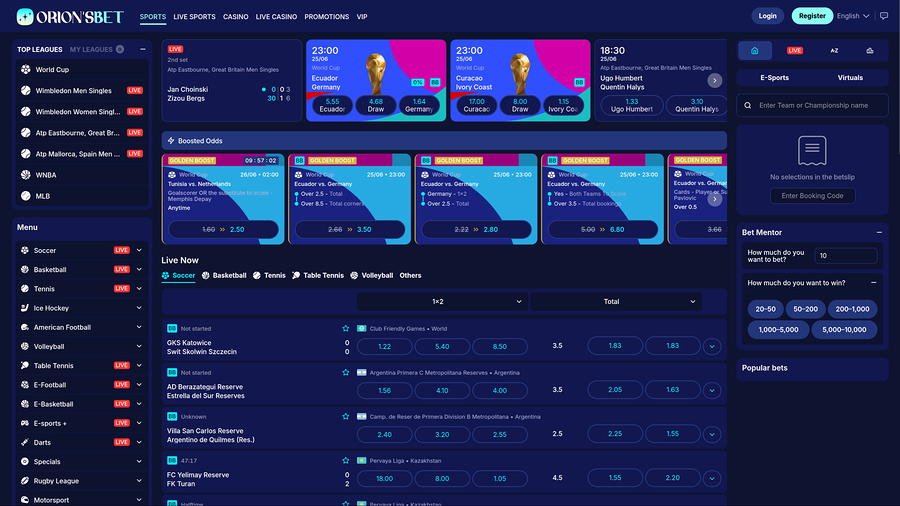Click BB badge on Ecuador Germany featured card

click(435, 82)
